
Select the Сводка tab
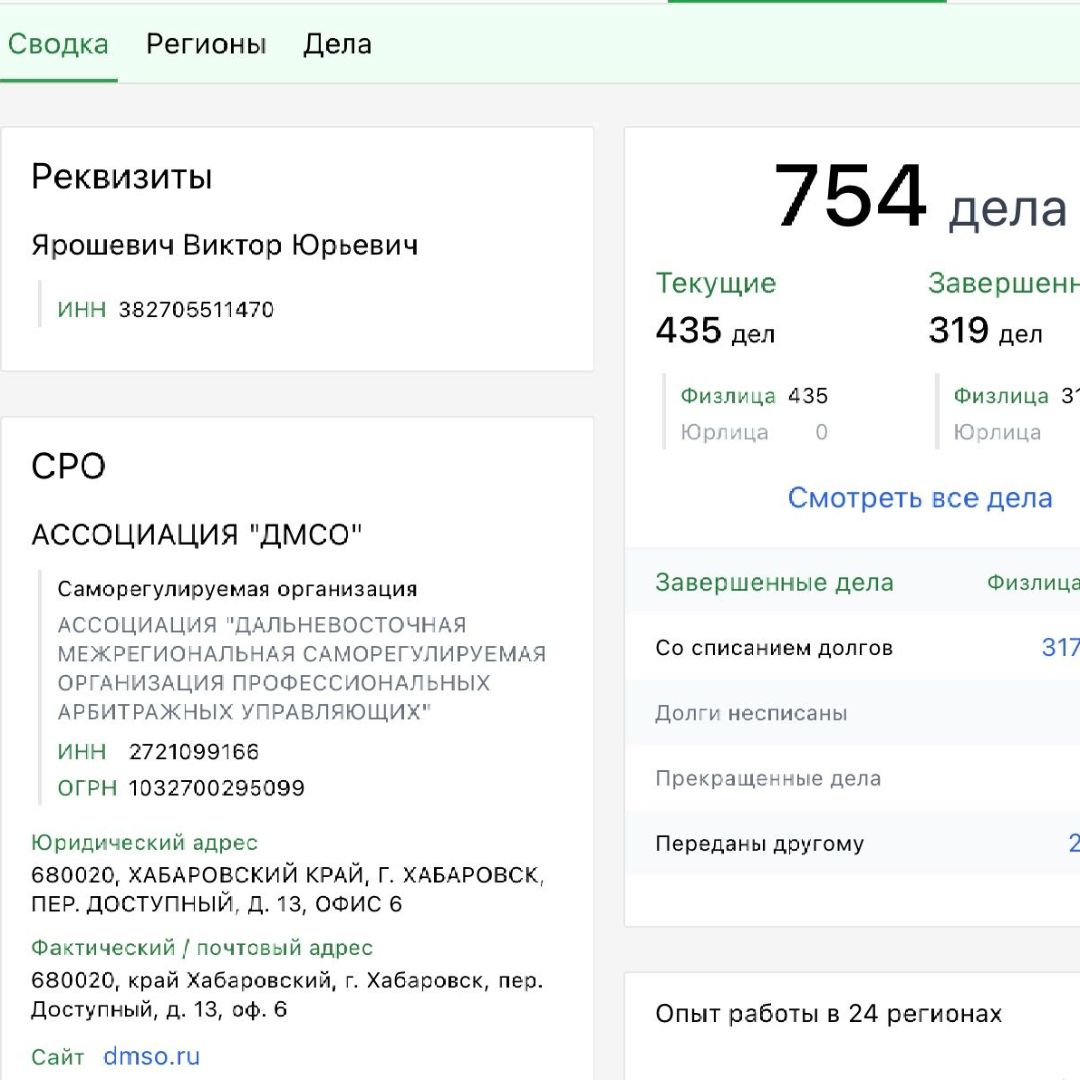tap(58, 44)
